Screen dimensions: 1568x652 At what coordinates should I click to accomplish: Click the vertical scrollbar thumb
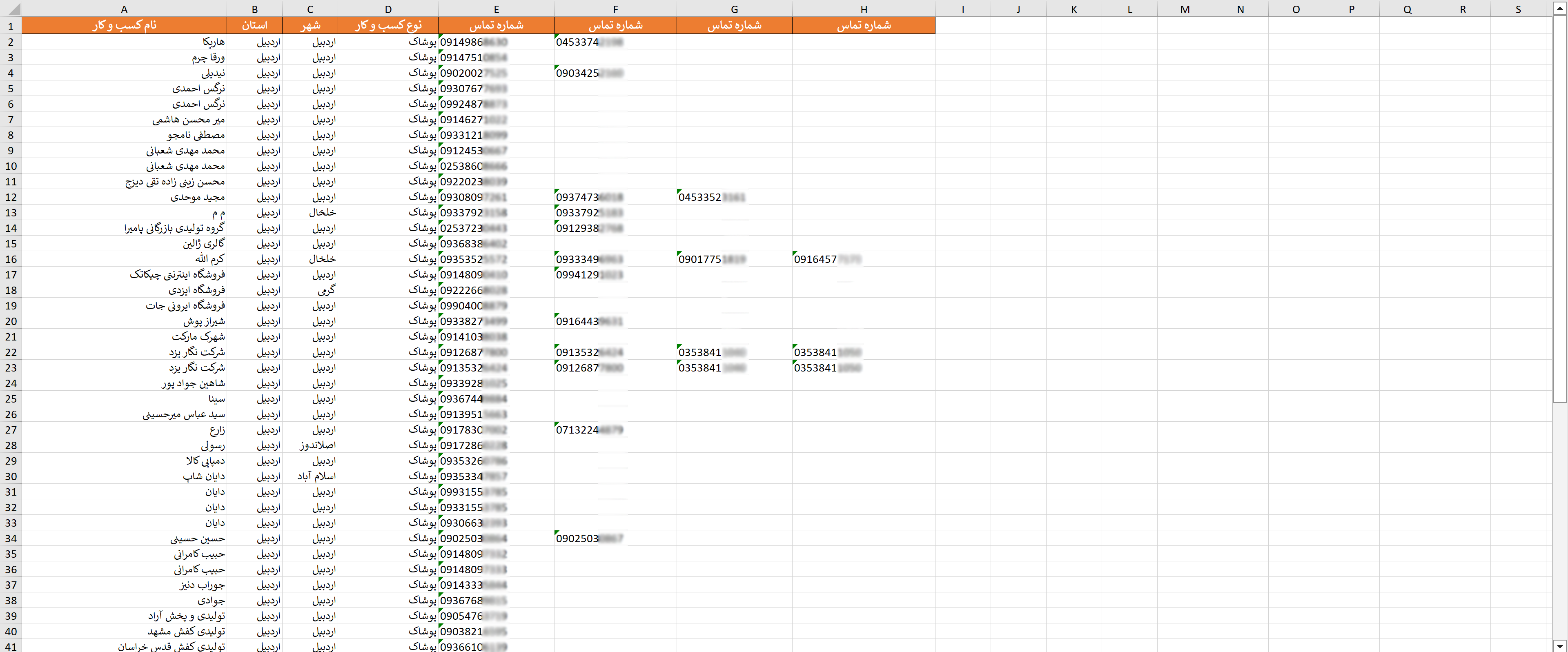(x=1559, y=209)
